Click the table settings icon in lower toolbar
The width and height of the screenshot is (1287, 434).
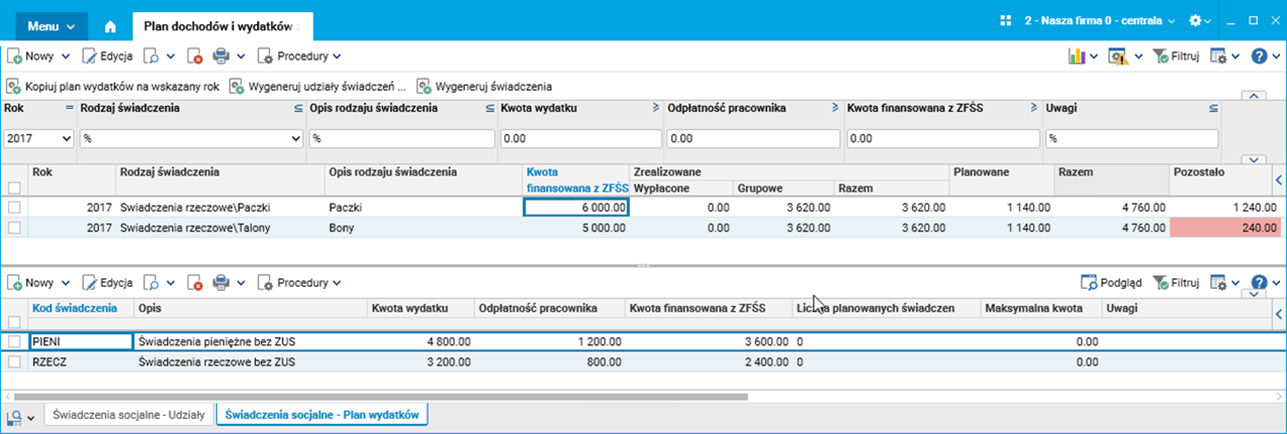click(1219, 283)
